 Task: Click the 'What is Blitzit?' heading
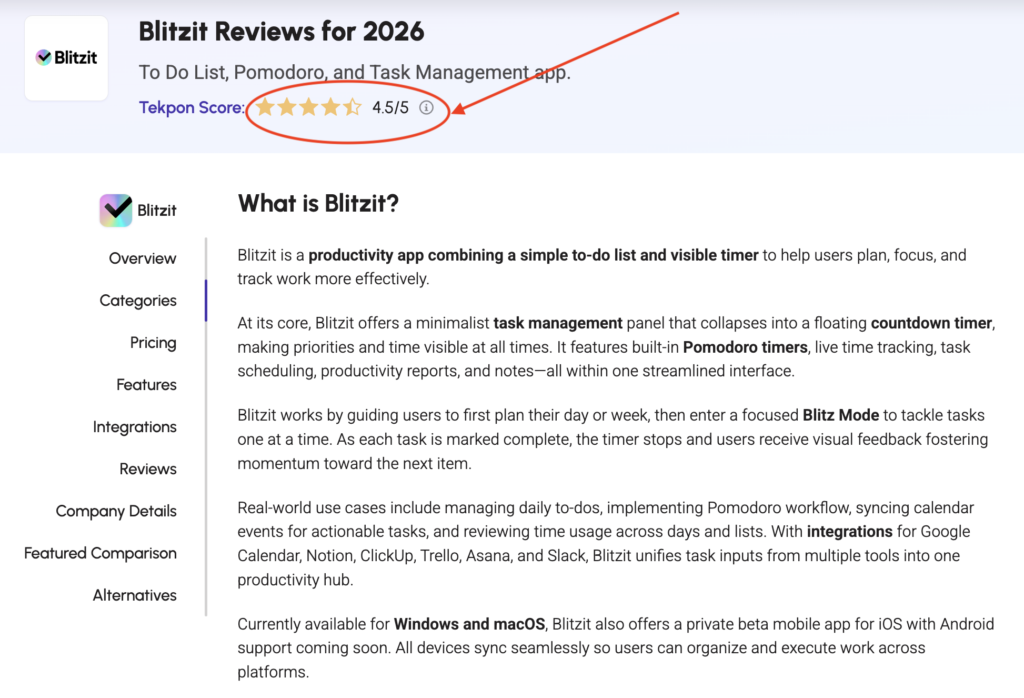coord(318,203)
